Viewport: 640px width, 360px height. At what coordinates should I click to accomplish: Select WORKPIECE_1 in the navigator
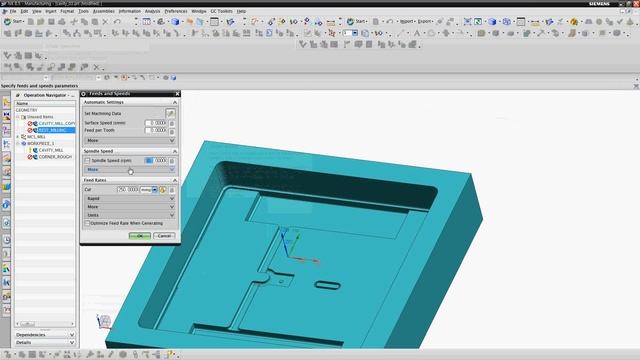(x=40, y=144)
